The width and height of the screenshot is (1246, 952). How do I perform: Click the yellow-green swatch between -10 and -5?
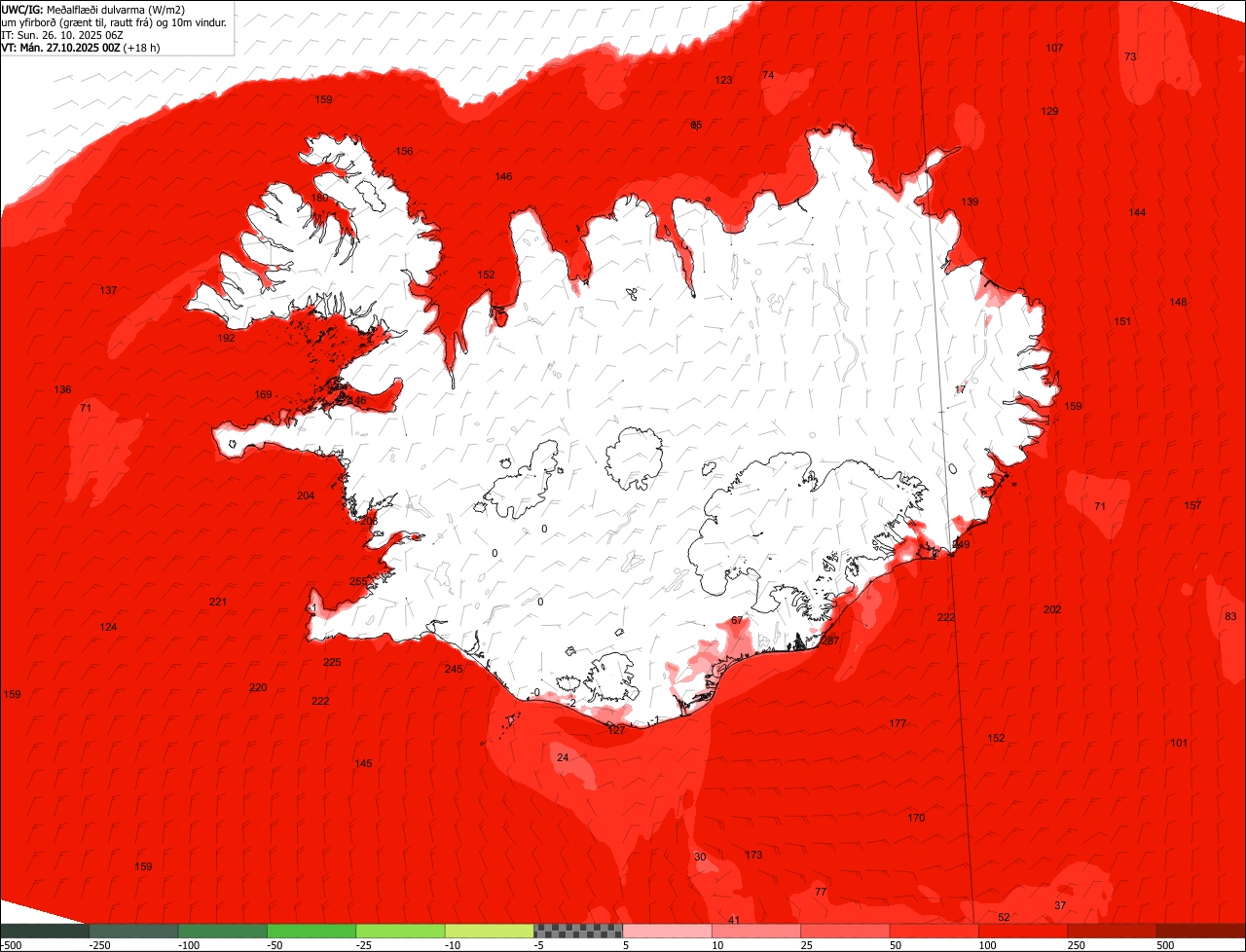tap(490, 931)
